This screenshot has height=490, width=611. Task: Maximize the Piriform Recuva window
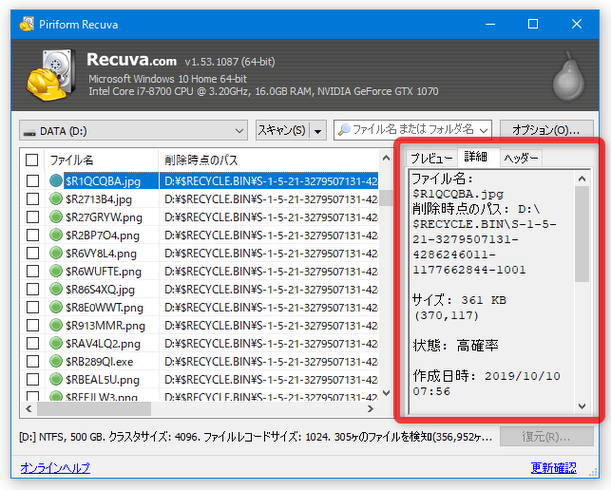(x=533, y=24)
